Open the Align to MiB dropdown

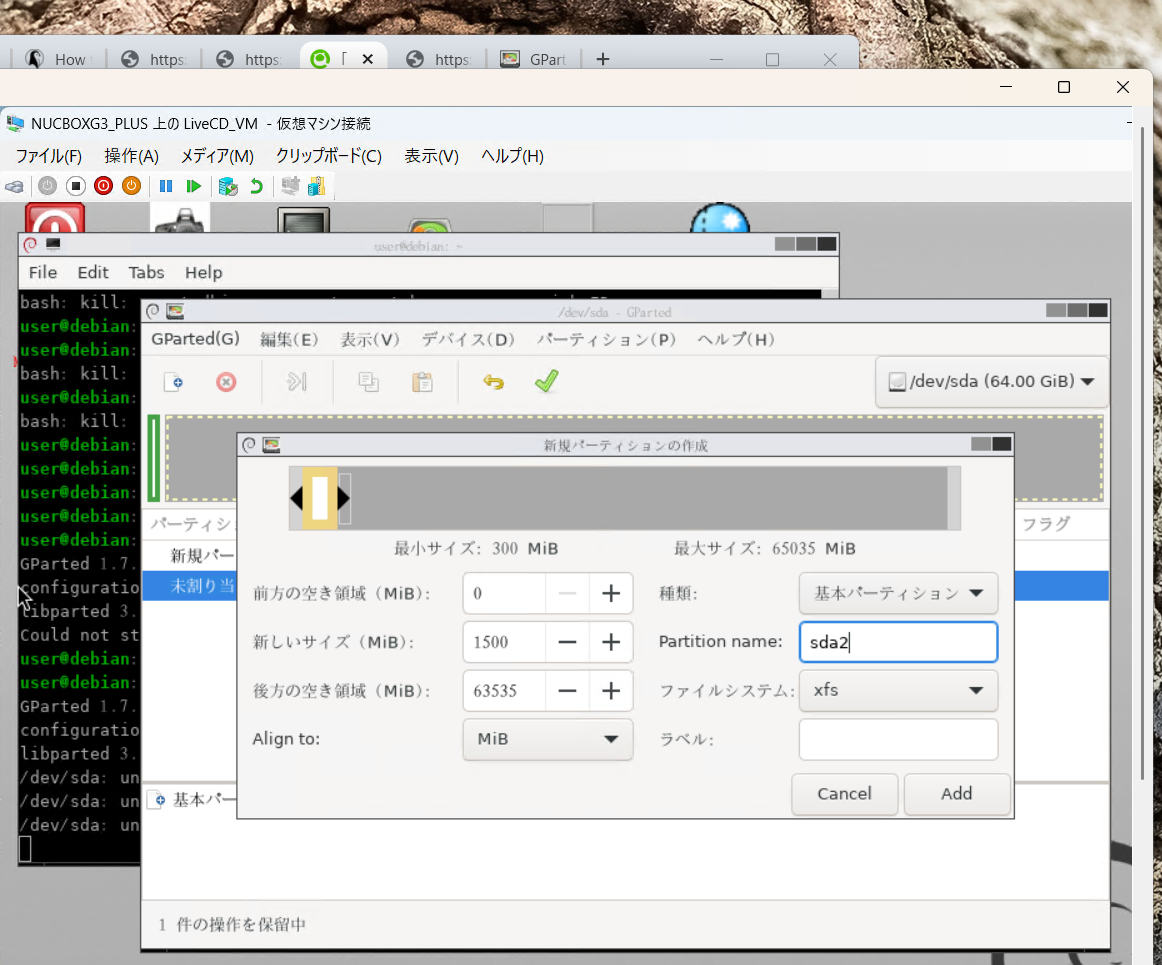[548, 739]
